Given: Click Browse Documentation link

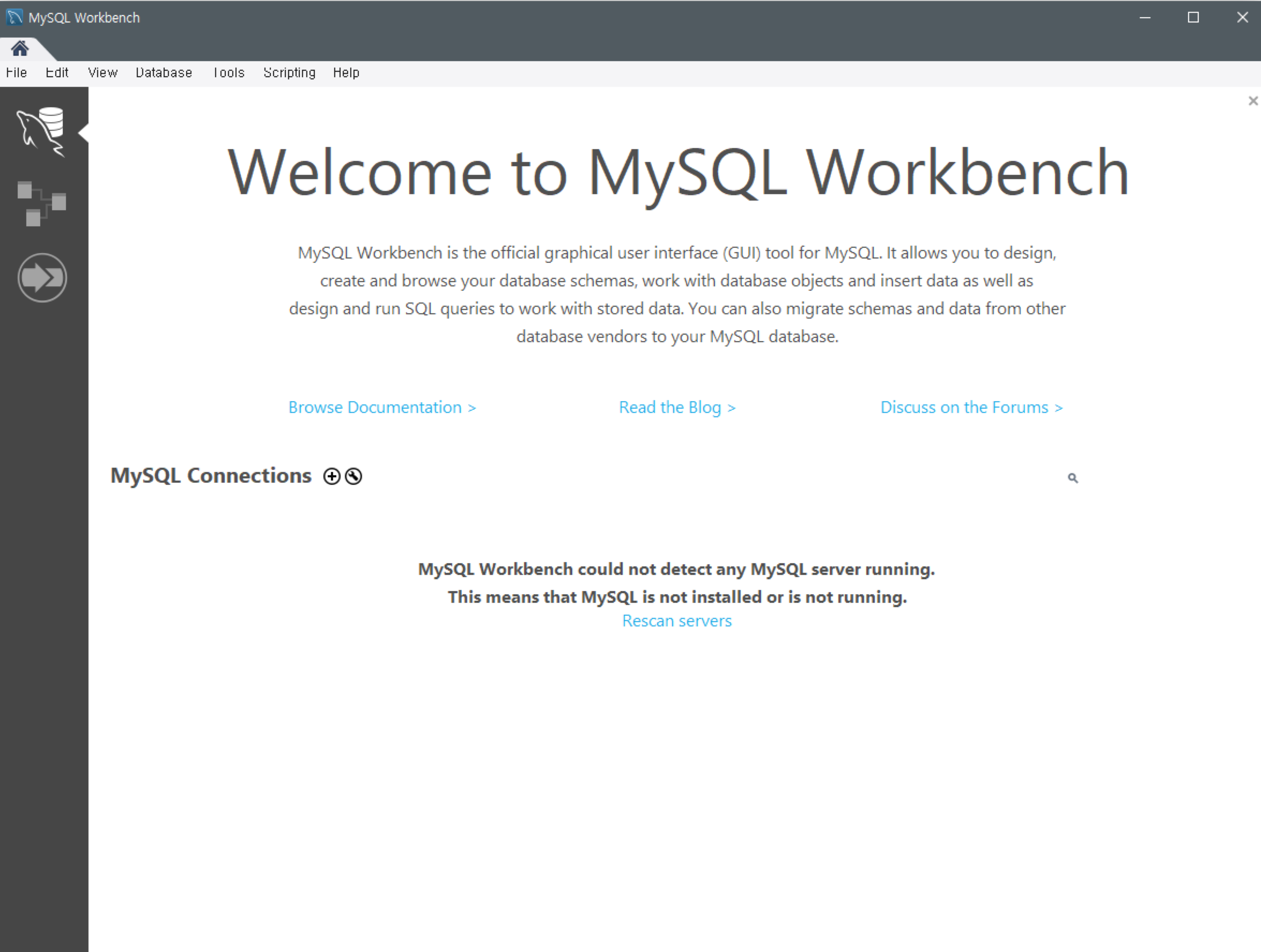Looking at the screenshot, I should [382, 407].
